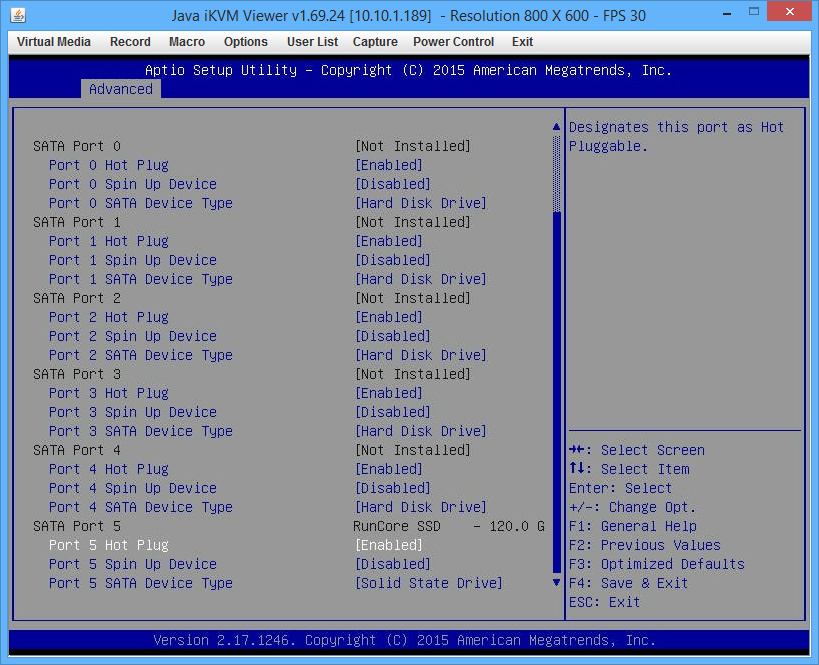Viewport: 819px width, 665px height.
Task: Toggle Port 3 Hot Plug Enabled value
Action: tap(389, 393)
